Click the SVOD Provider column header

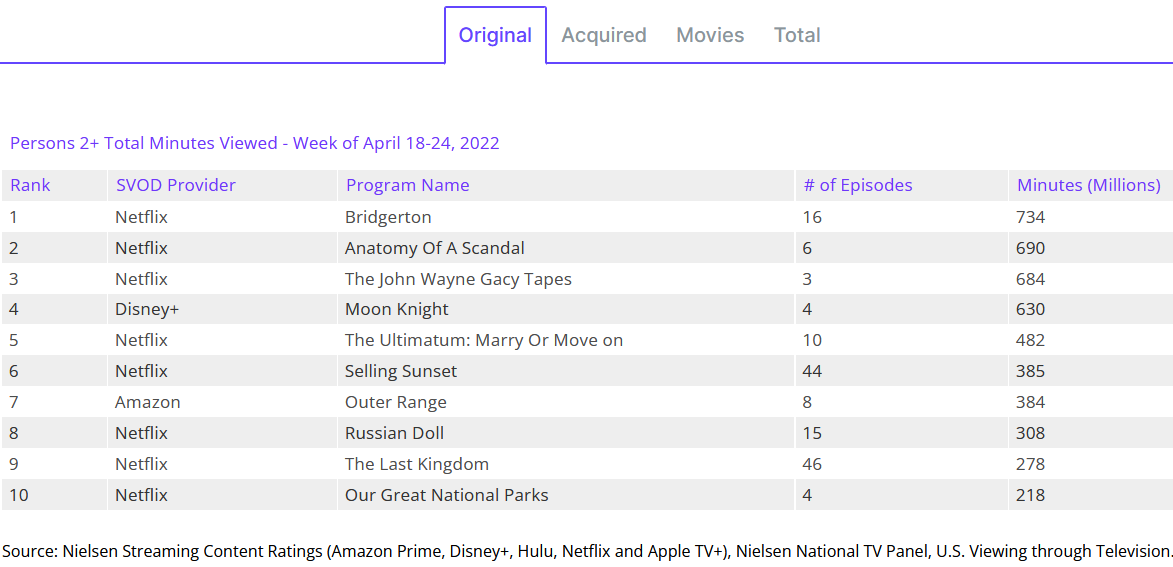[176, 185]
